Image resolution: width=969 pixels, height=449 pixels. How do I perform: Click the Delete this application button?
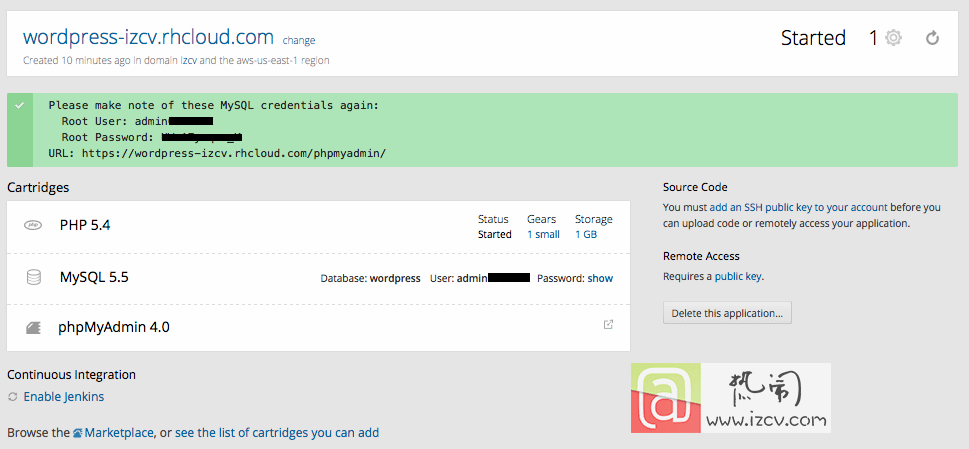pos(727,313)
